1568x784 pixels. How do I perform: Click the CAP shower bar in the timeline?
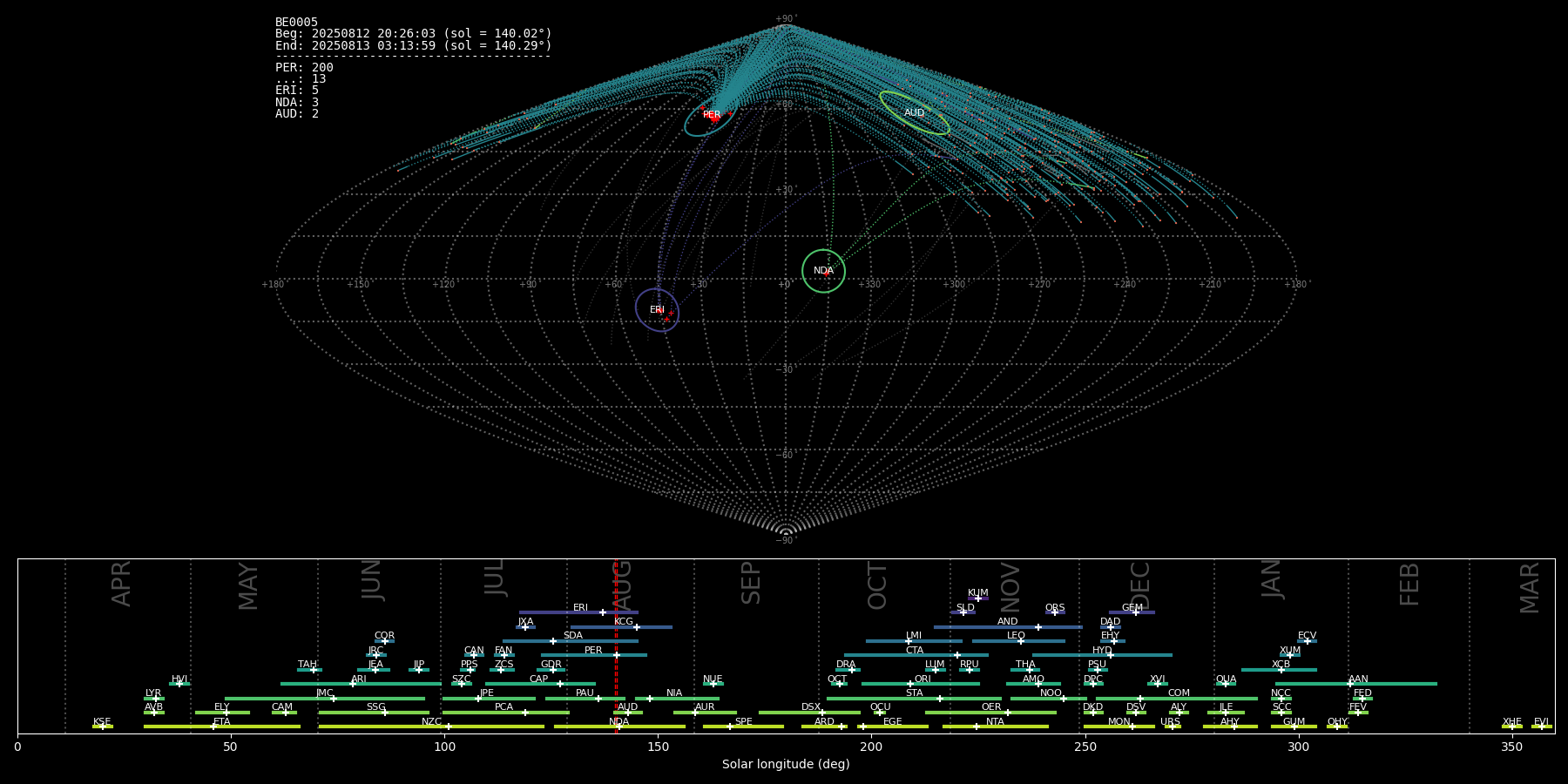pos(540,684)
